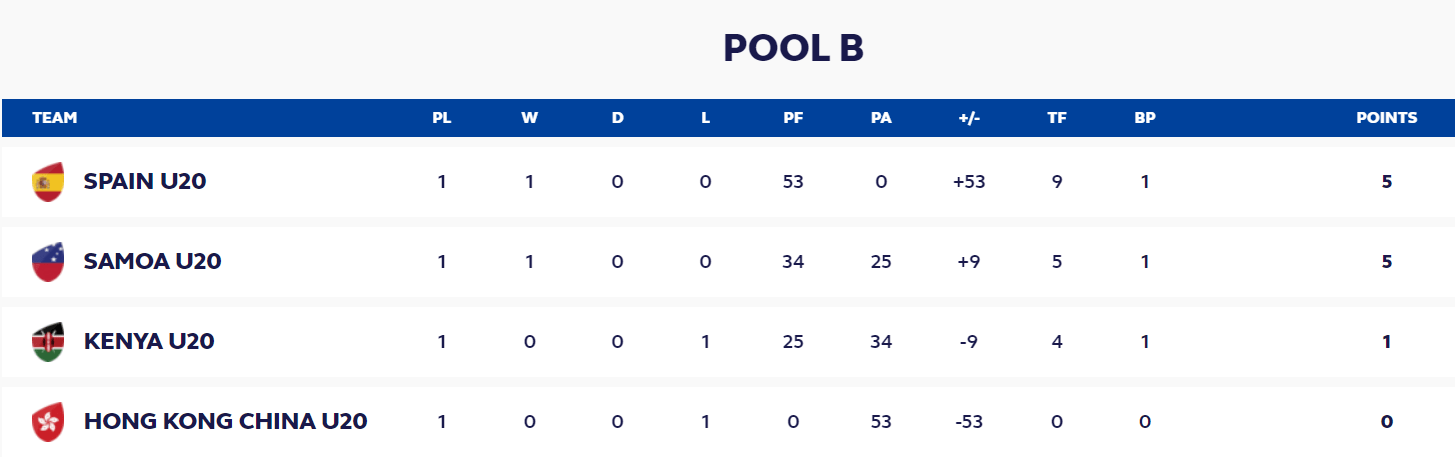The image size is (1455, 457).
Task: Click the POOL B heading
Action: coord(793,48)
